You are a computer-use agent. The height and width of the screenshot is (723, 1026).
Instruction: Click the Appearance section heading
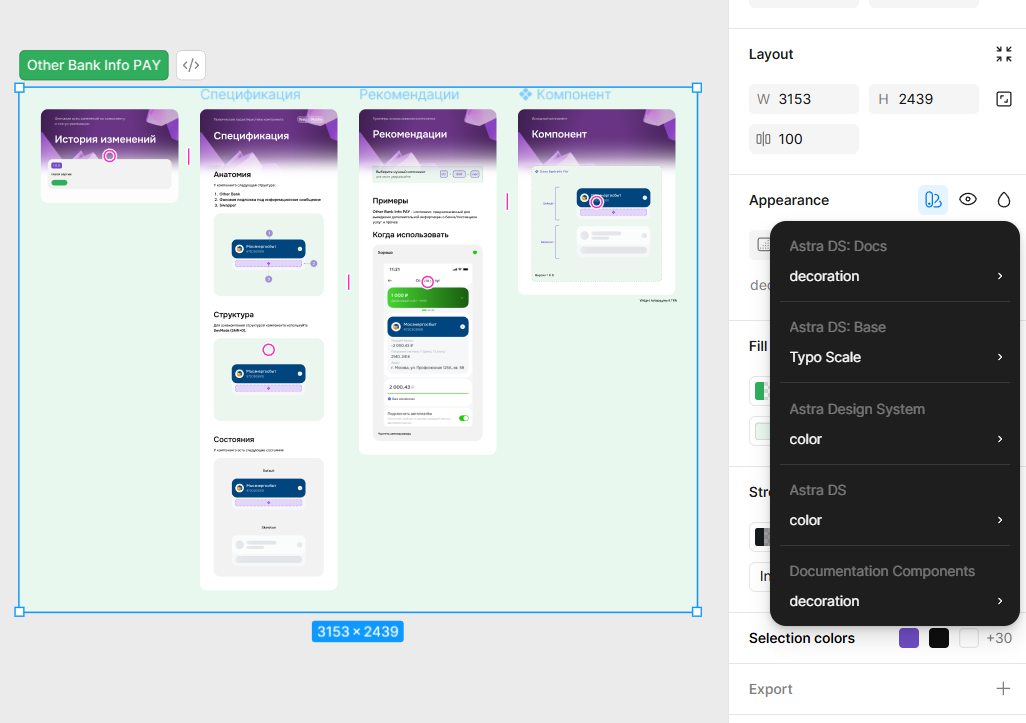click(788, 200)
